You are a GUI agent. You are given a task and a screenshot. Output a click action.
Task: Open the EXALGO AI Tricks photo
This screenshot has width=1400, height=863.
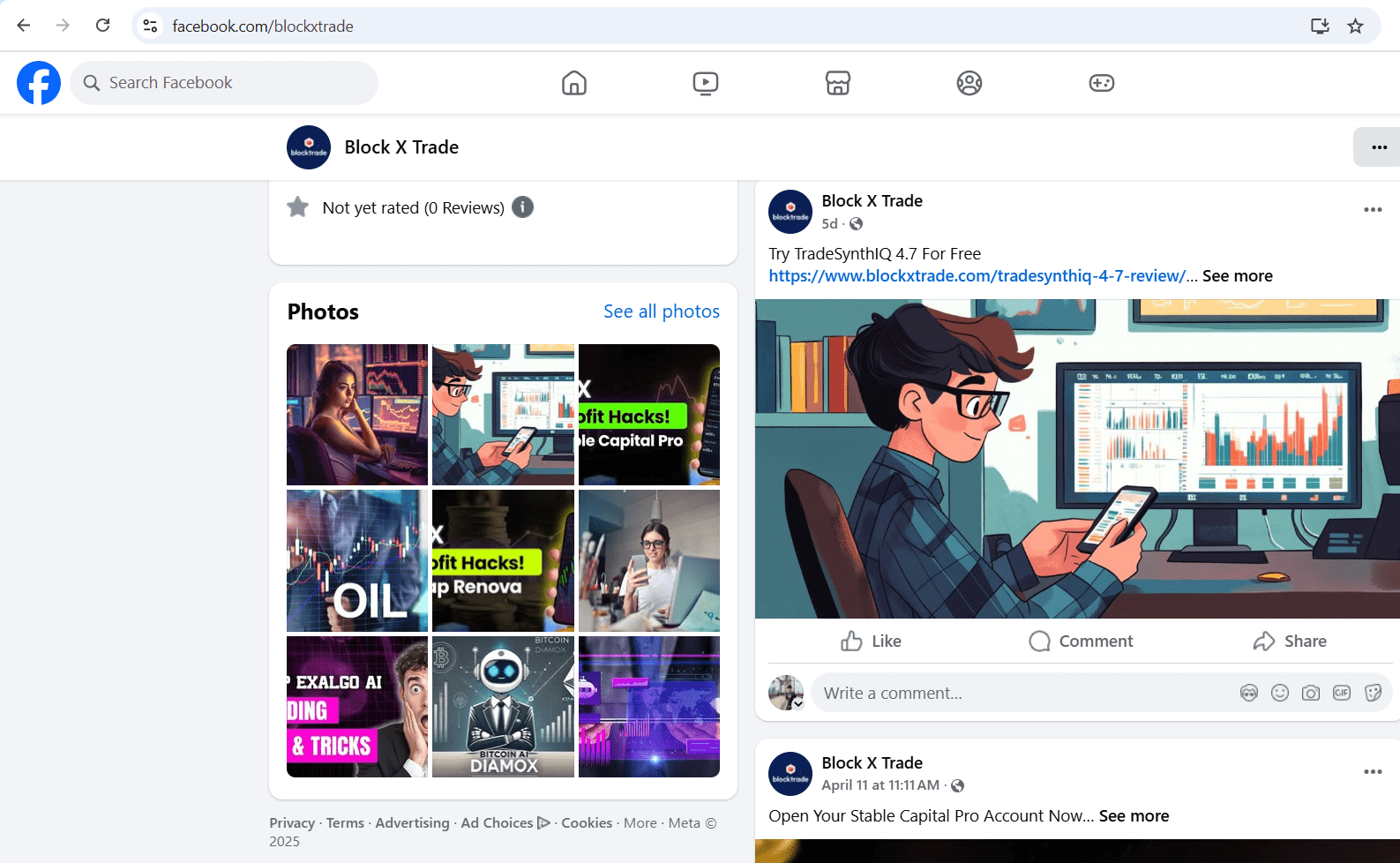click(357, 707)
